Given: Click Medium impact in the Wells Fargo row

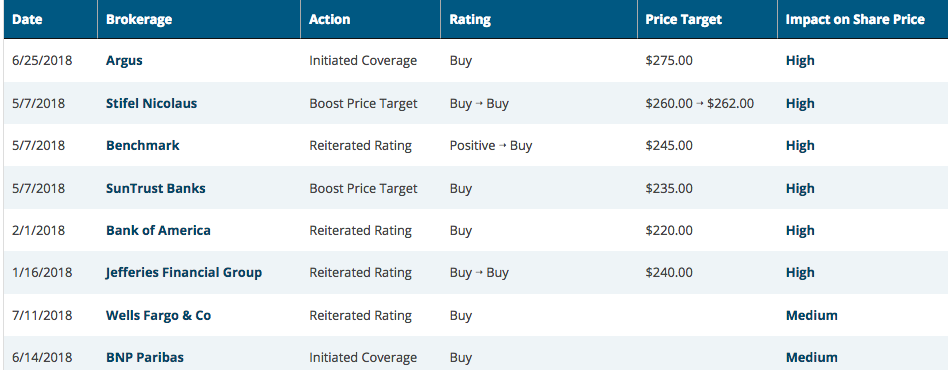Looking at the screenshot, I should pyautogui.click(x=811, y=316).
